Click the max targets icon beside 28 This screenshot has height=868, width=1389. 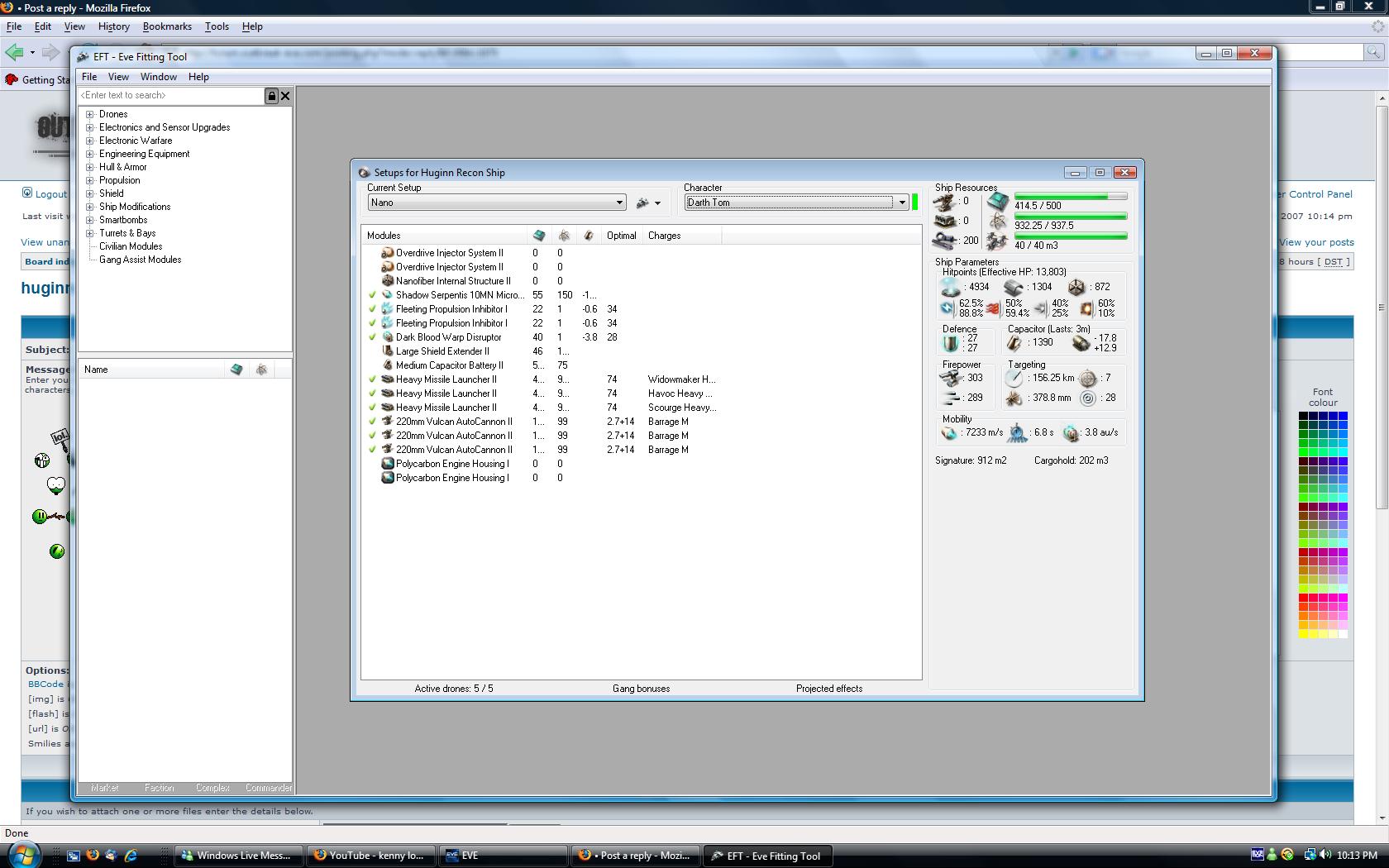pos(1088,398)
